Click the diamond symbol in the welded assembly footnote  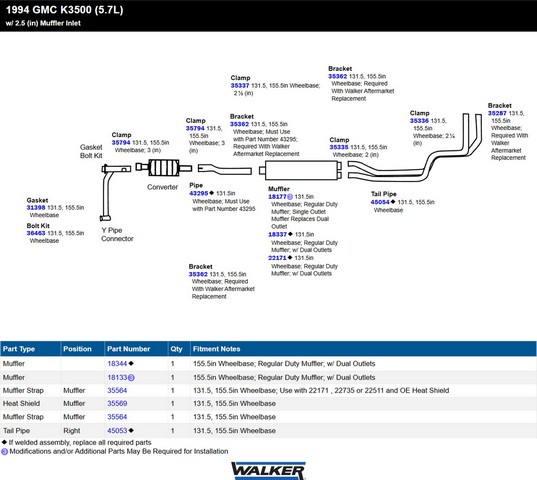click(x=4, y=442)
